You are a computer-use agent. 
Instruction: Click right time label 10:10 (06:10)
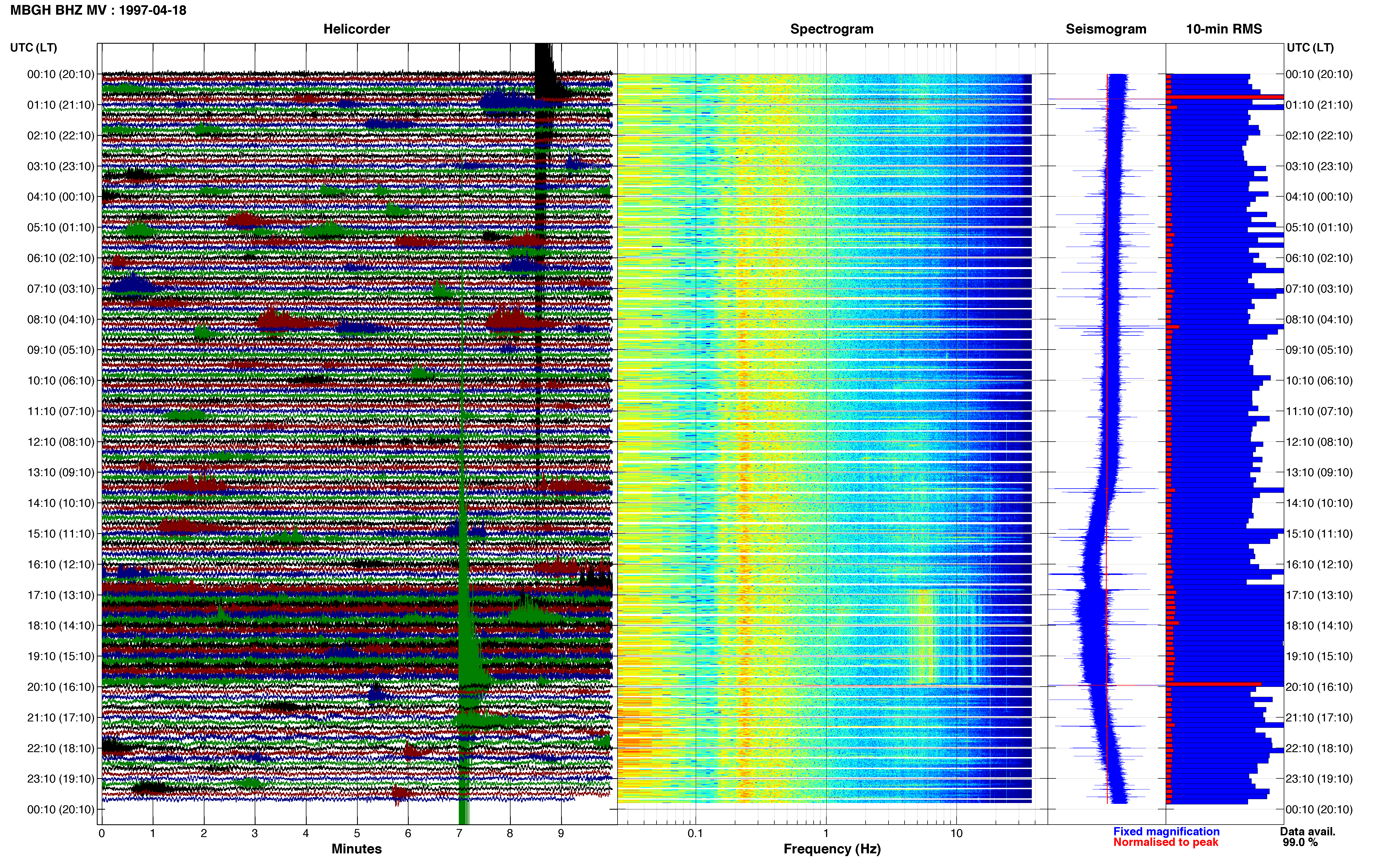pyautogui.click(x=1319, y=380)
